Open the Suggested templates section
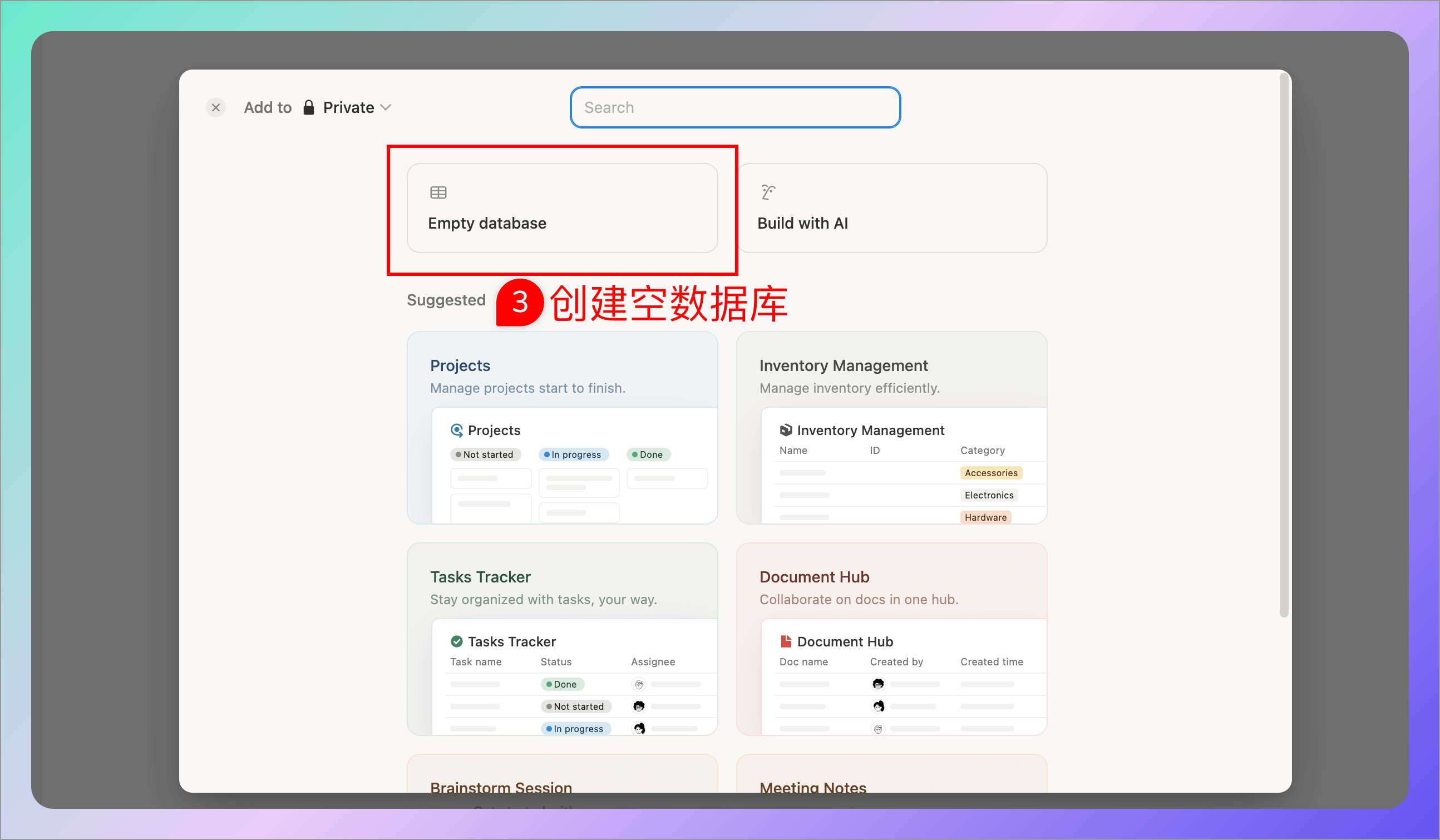The image size is (1440, 840). point(446,299)
